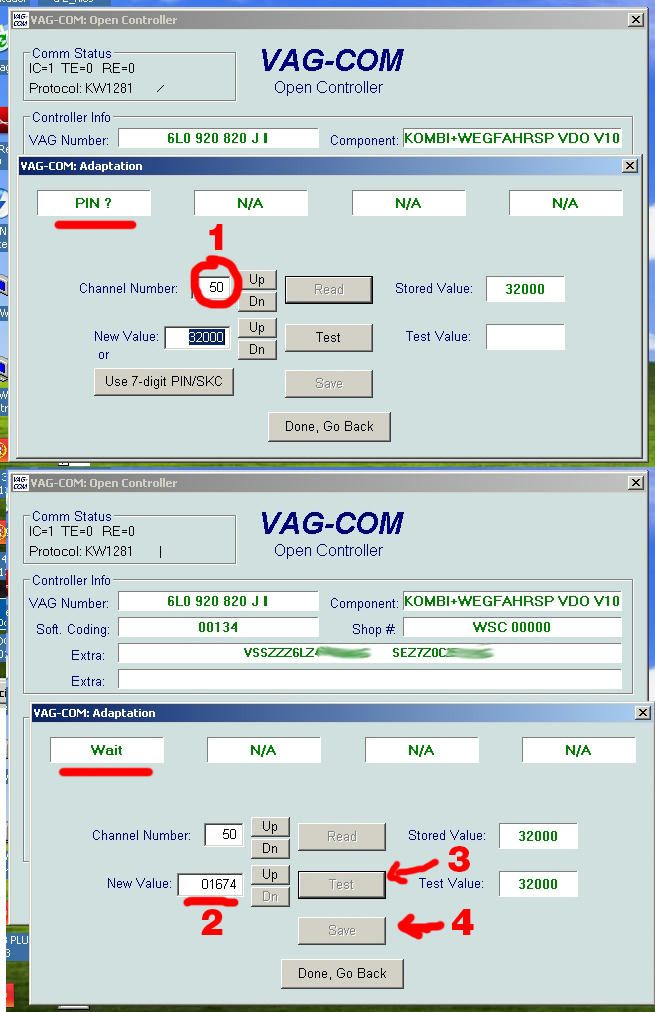The height and width of the screenshot is (1012, 655).
Task: Click Component field in top Open Controller window
Action: [x=512, y=138]
